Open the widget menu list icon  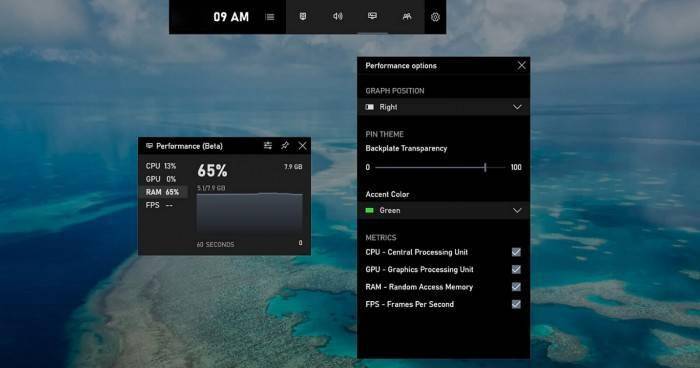(270, 17)
